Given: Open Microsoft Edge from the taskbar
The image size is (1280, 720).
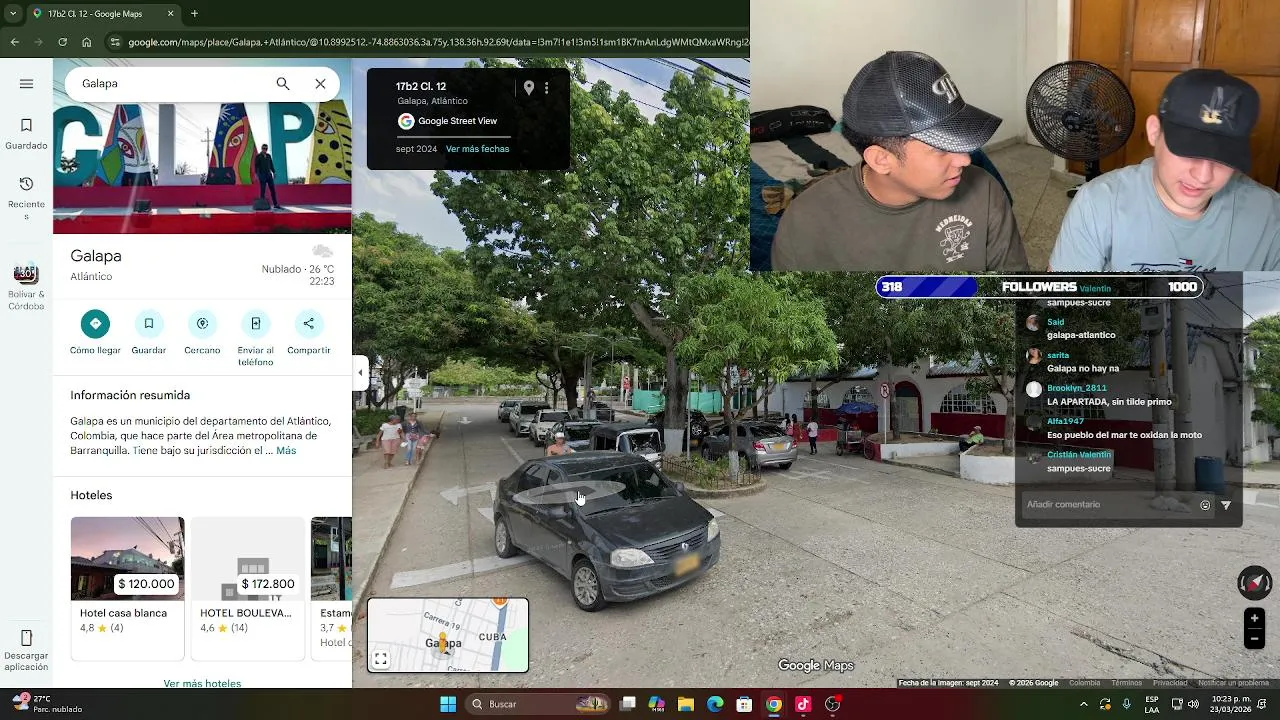Looking at the screenshot, I should click(715, 704).
